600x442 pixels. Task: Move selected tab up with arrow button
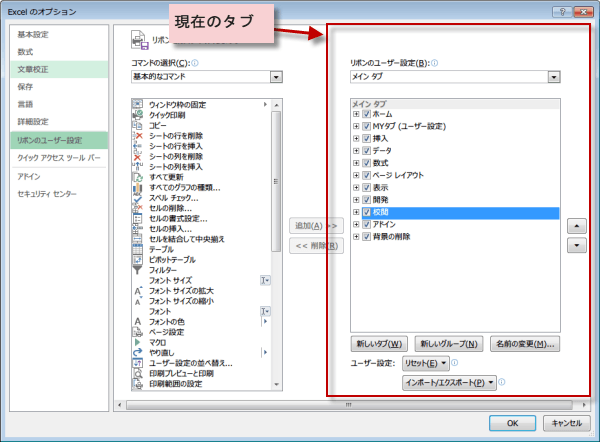pyautogui.click(x=576, y=226)
